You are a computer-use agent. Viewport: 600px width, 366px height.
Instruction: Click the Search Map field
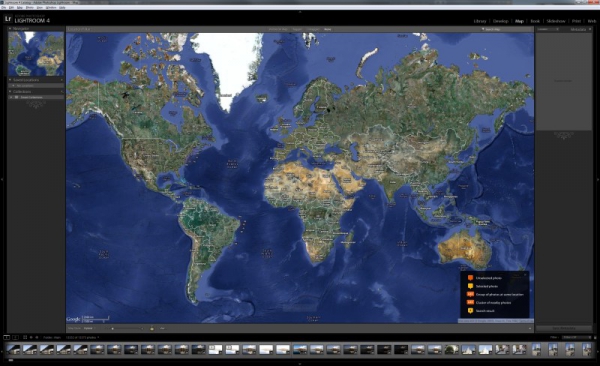tap(506, 29)
